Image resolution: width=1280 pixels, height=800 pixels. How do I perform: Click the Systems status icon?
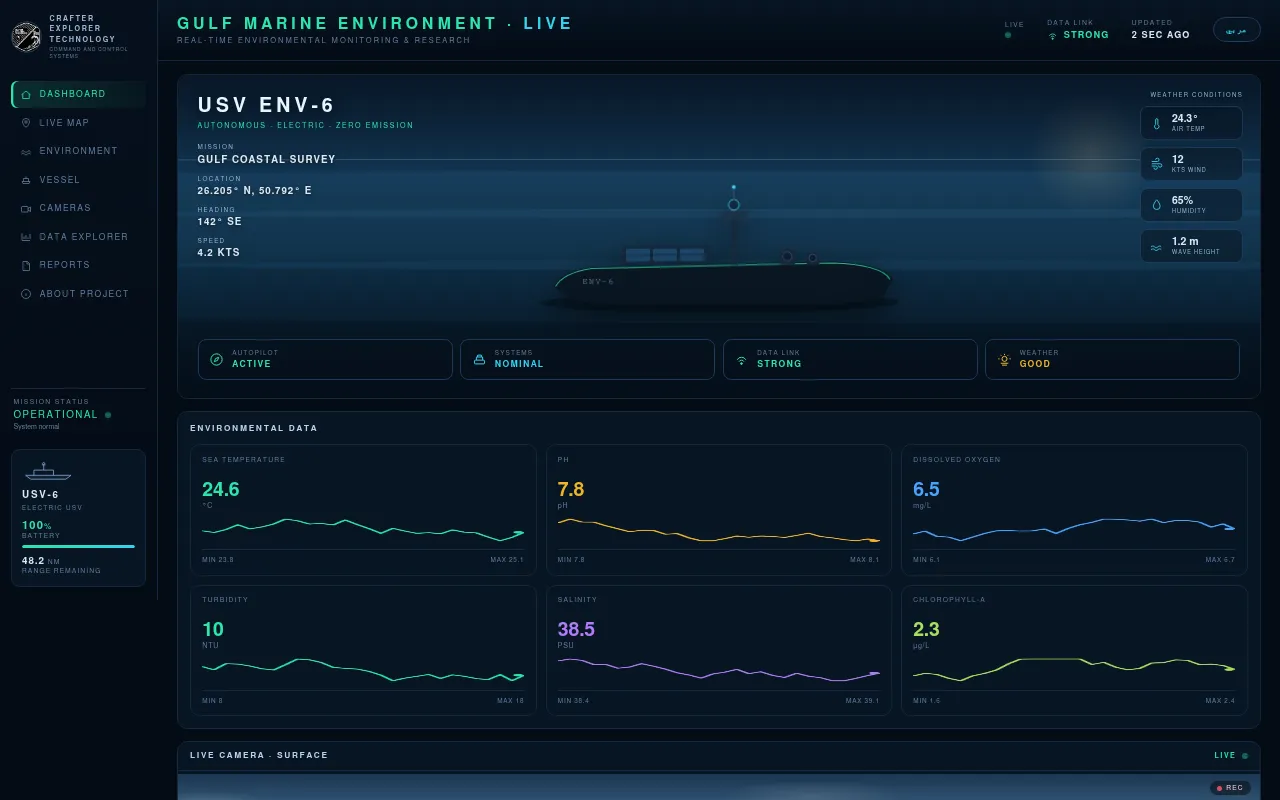(479, 360)
